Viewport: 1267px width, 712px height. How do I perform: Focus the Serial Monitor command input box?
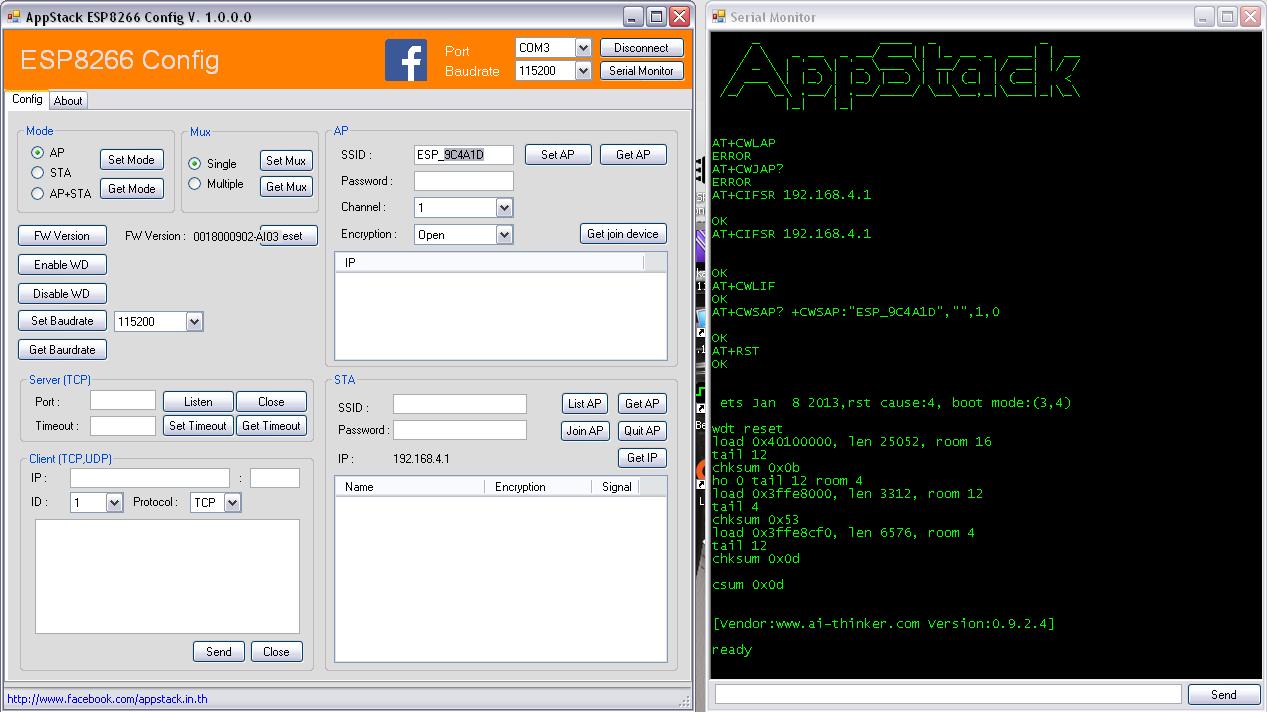[x=948, y=694]
